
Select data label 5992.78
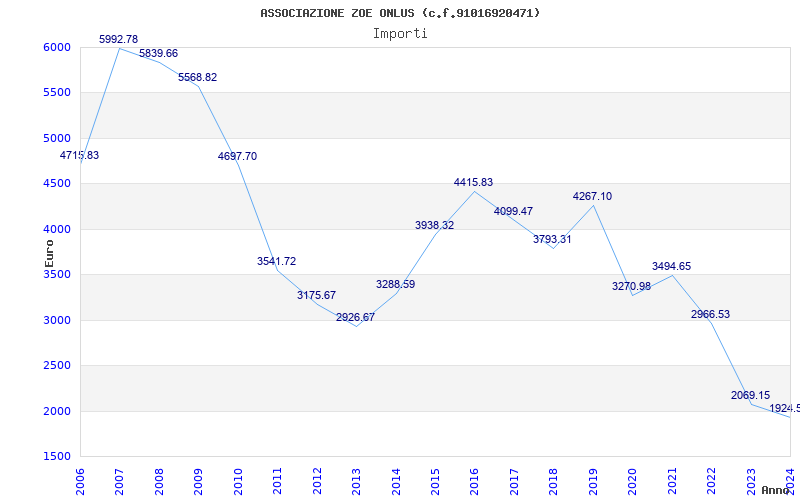click(118, 39)
